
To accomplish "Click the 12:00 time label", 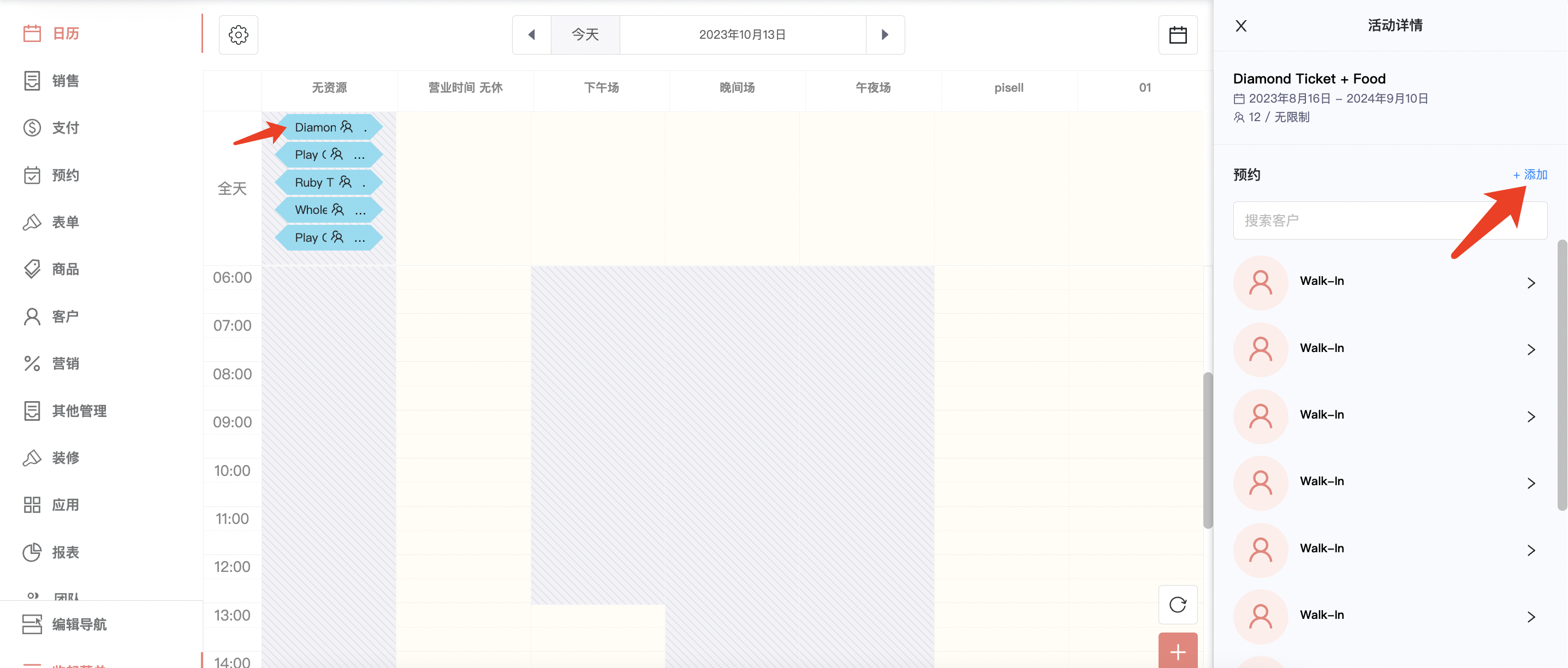I will point(232,566).
